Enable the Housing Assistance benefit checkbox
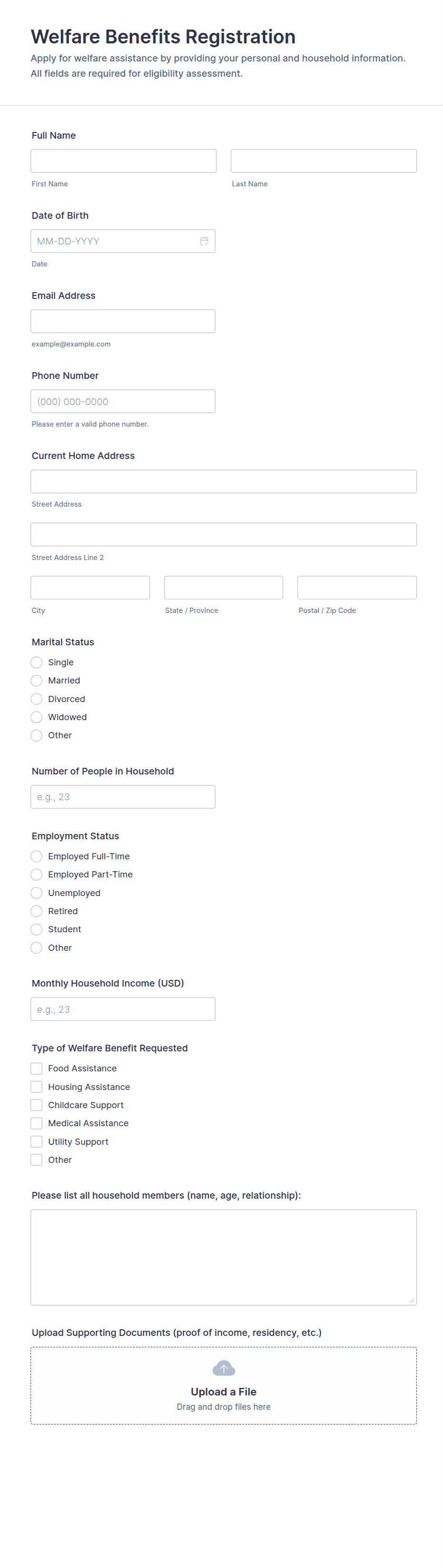 pyautogui.click(x=37, y=1087)
